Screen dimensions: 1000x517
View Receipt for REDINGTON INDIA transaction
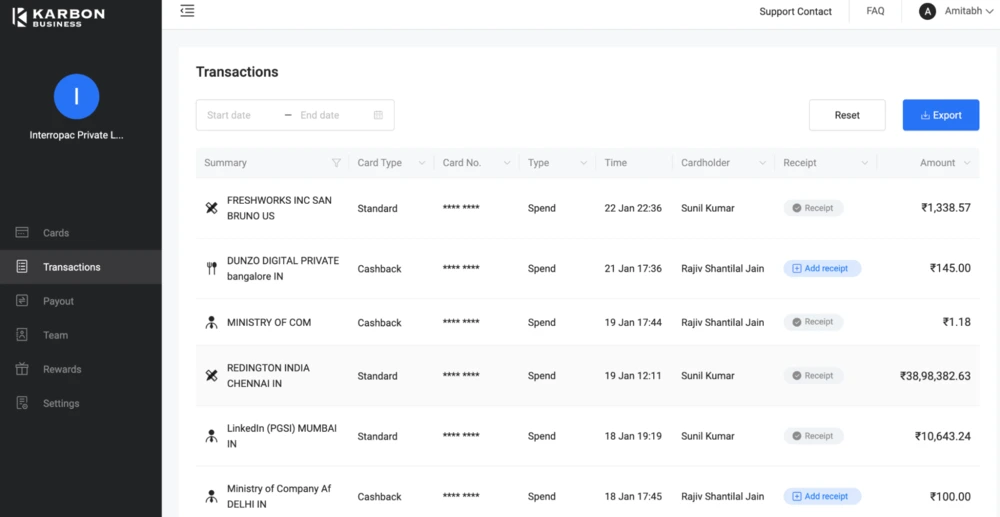[x=813, y=375]
